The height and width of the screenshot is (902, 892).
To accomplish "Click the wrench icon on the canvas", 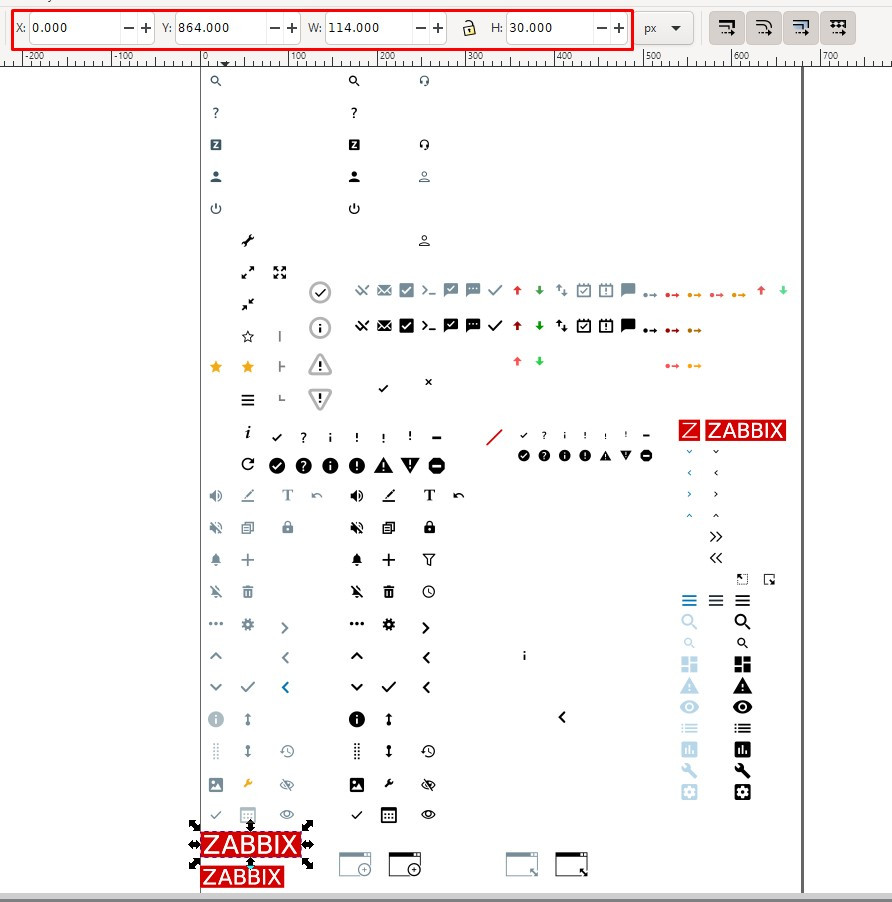I will click(x=247, y=240).
